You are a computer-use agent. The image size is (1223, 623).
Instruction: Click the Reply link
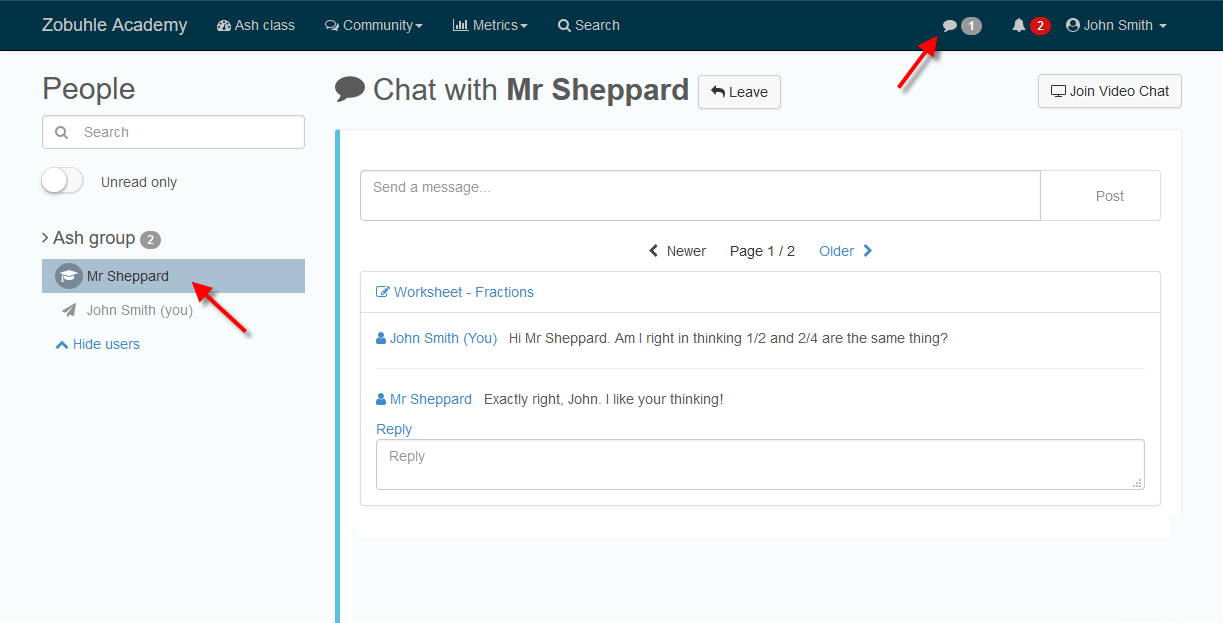(394, 429)
